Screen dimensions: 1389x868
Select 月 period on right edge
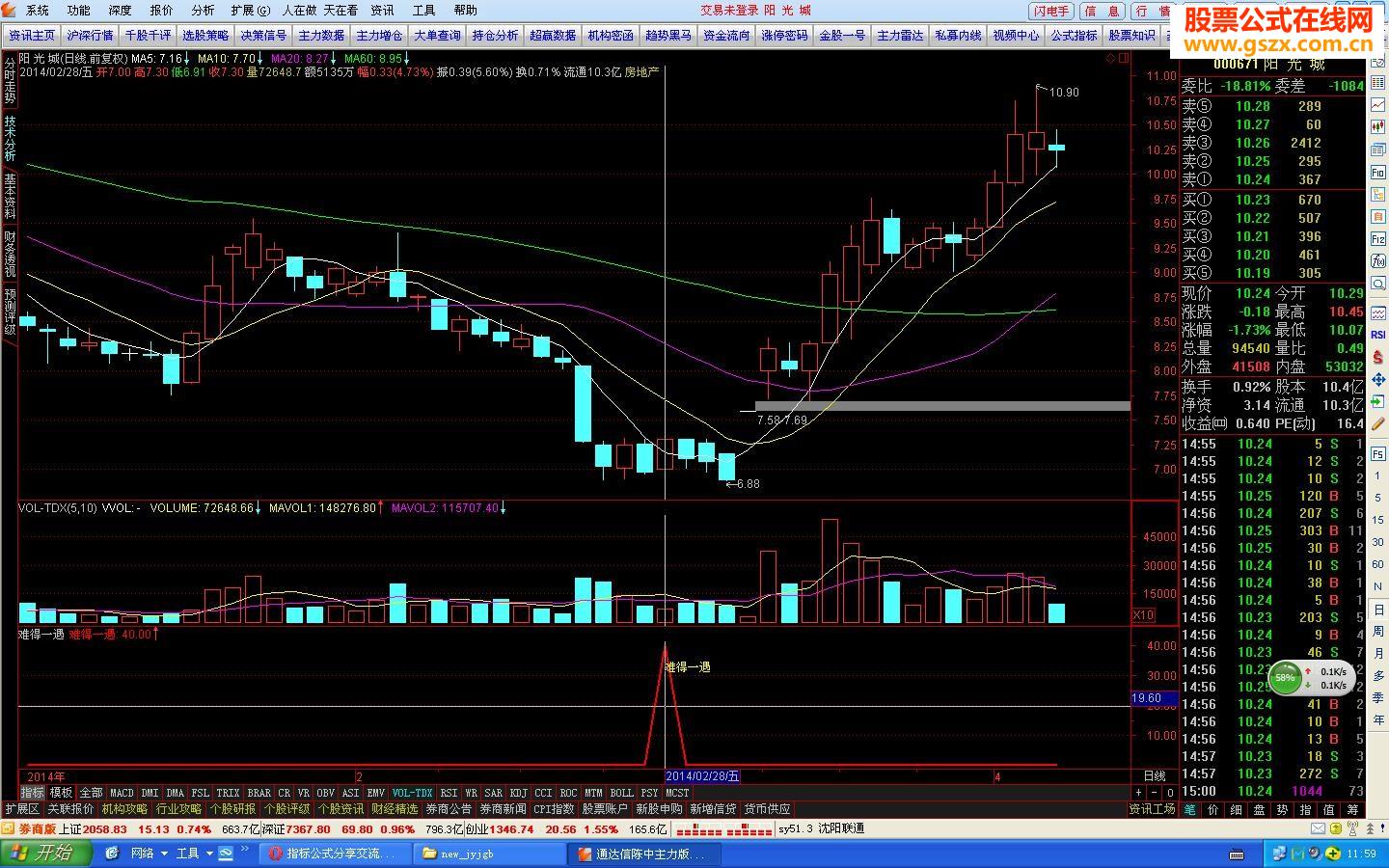click(1378, 654)
